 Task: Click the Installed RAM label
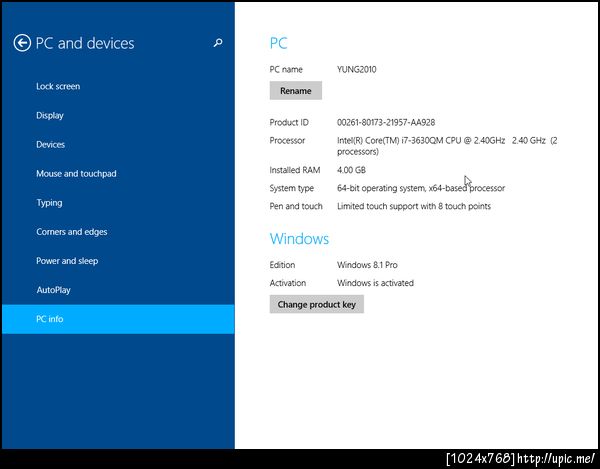pyautogui.click(x=295, y=170)
